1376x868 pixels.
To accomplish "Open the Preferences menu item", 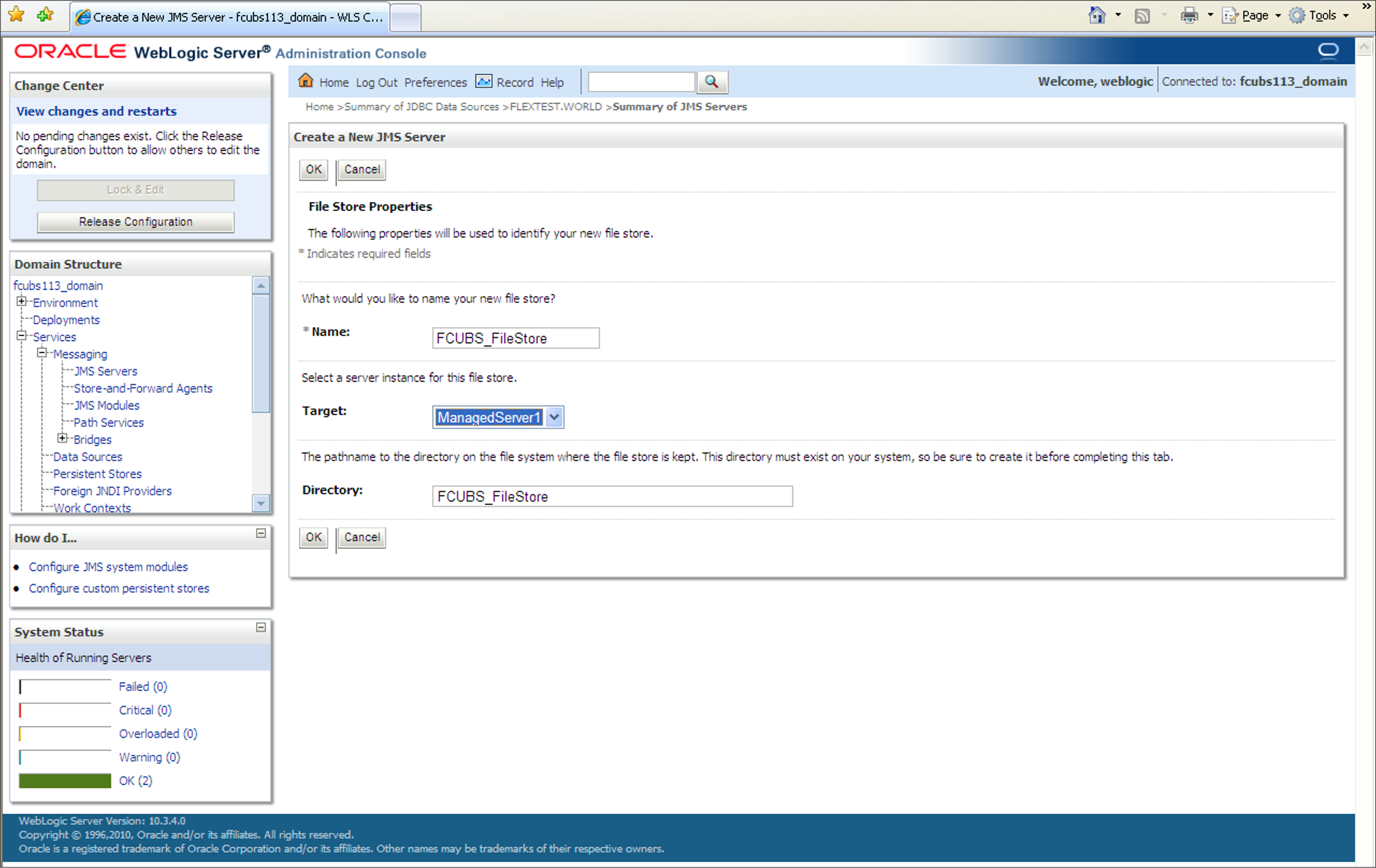I will tap(436, 82).
